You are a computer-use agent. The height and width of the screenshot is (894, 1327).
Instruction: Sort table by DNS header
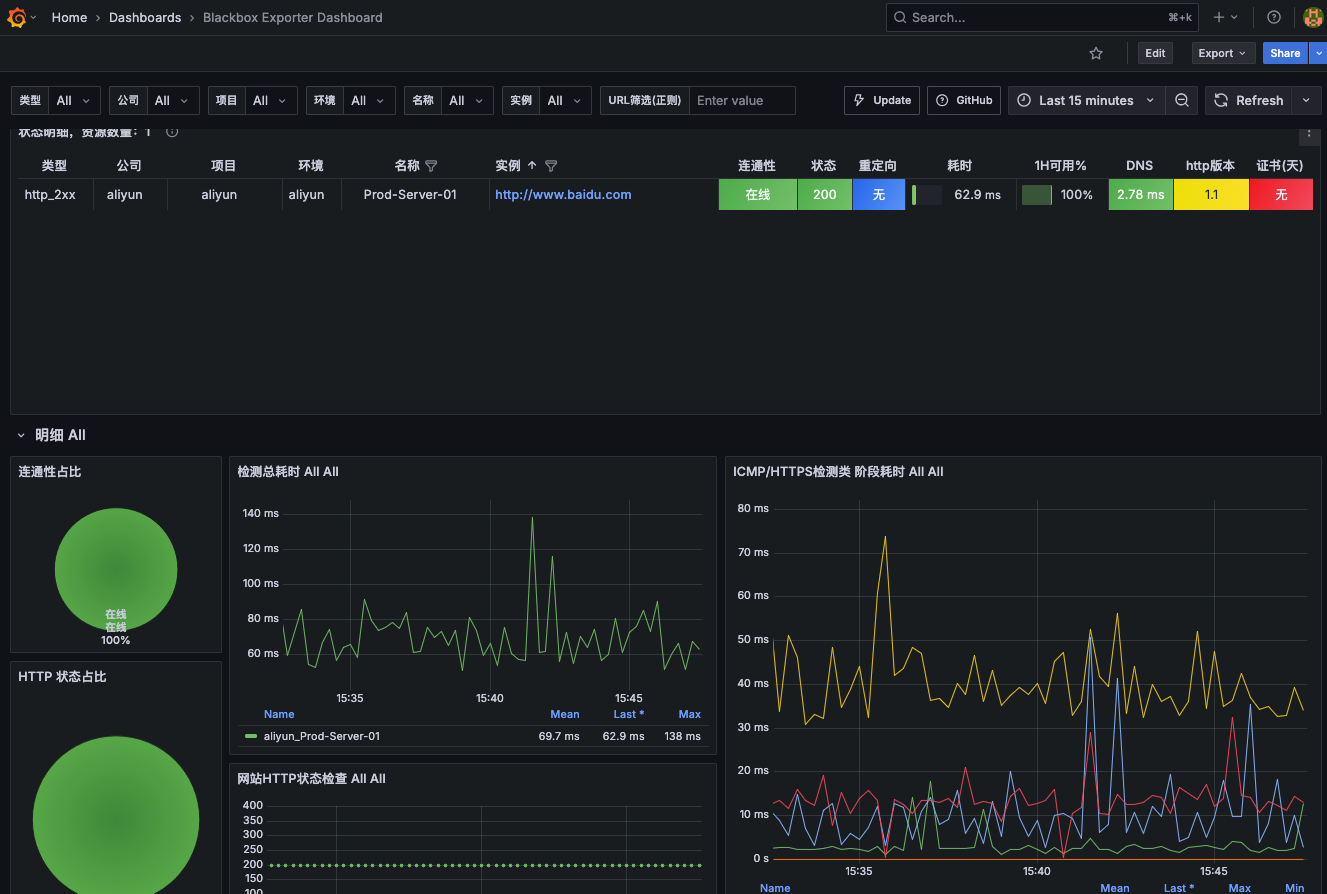tap(1140, 166)
